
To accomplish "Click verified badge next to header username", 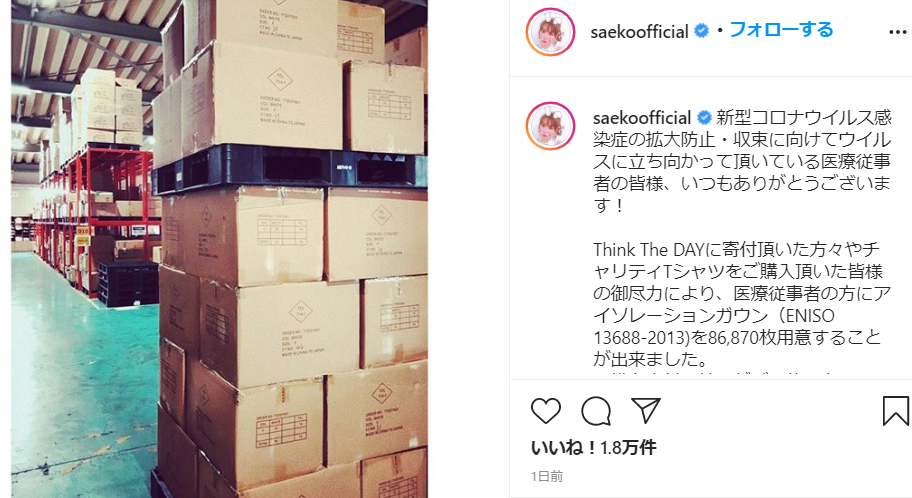I will [702, 31].
